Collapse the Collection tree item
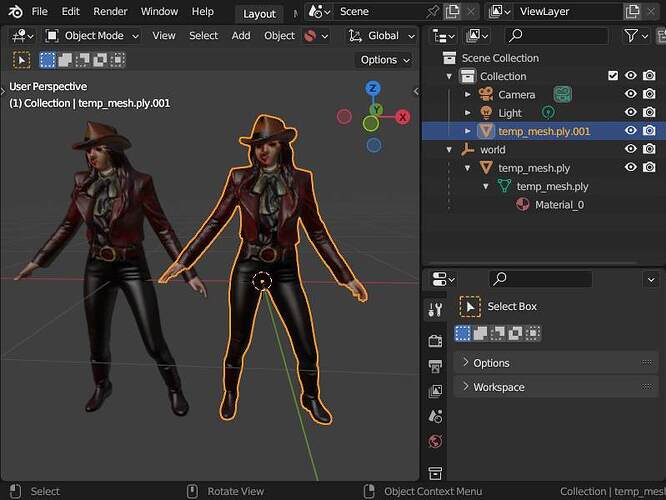Image resolution: width=666 pixels, height=500 pixels. pyautogui.click(x=449, y=76)
